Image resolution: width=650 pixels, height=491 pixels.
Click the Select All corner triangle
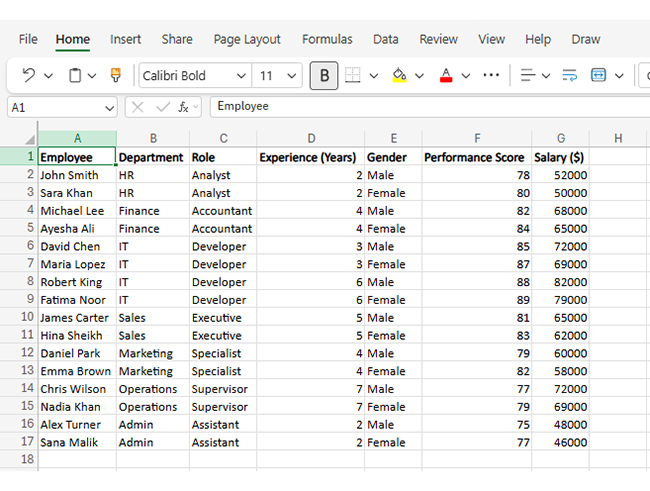[x=30, y=139]
